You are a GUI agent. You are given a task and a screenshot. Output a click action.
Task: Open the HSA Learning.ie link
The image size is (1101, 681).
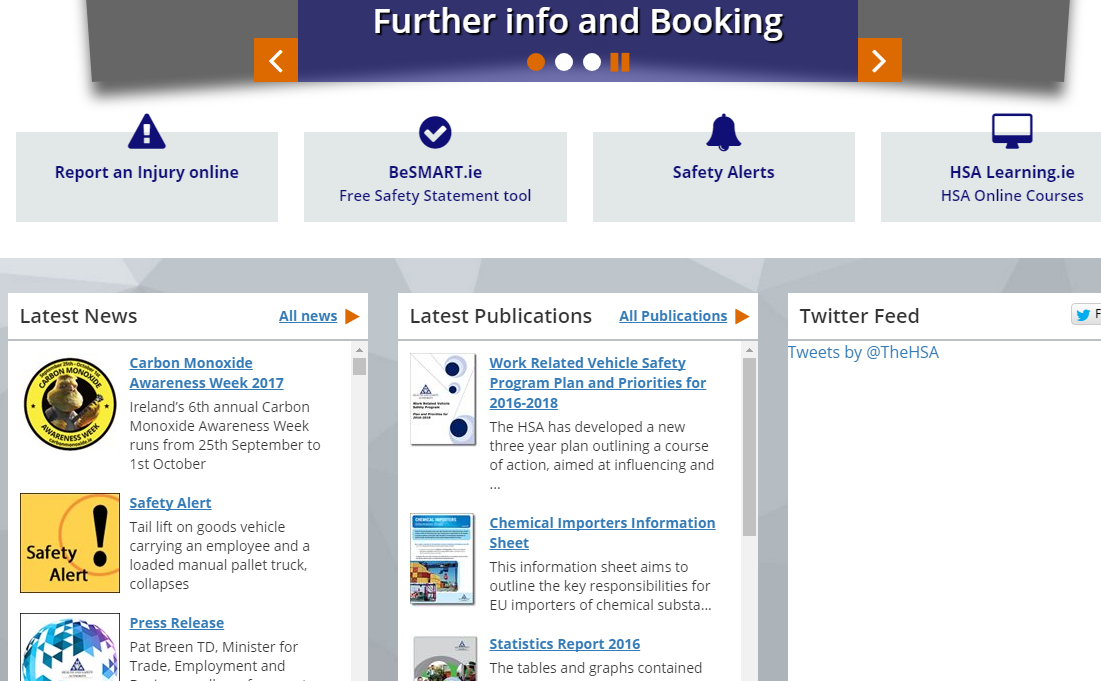1012,173
